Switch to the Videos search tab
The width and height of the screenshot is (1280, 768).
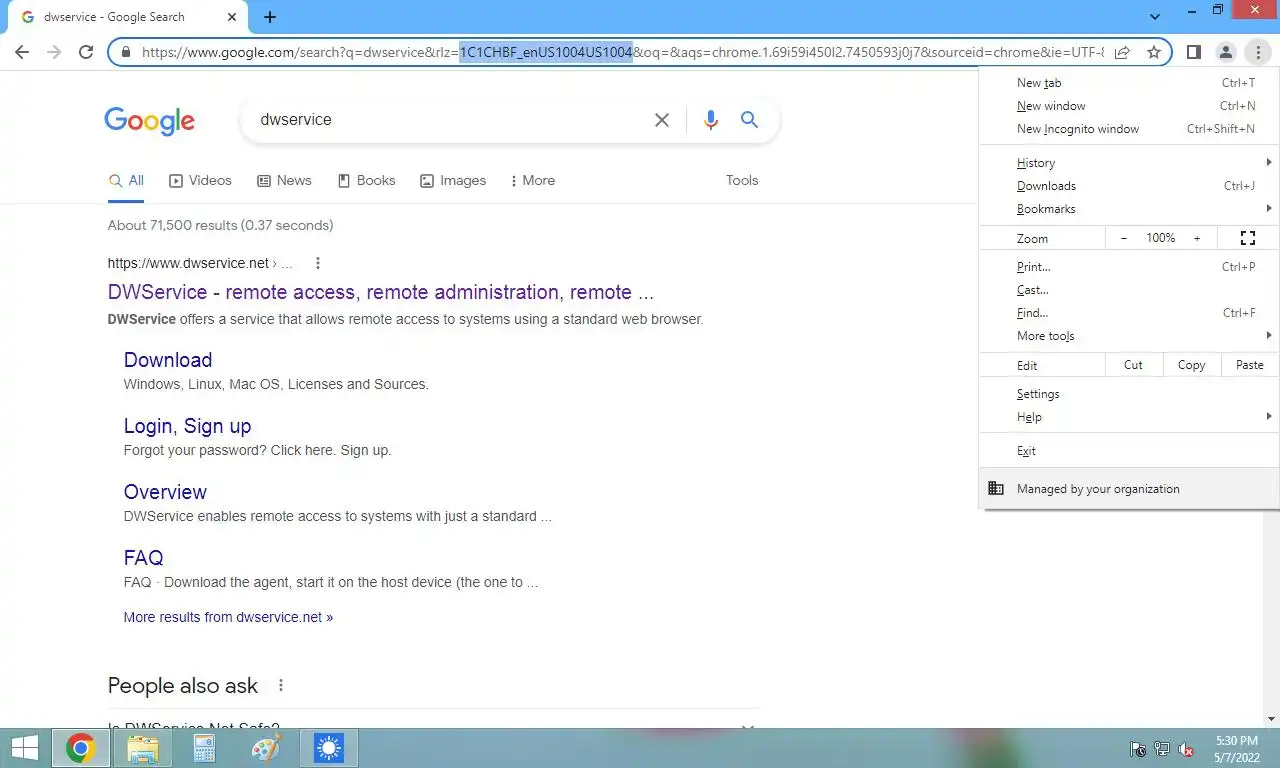click(x=200, y=181)
